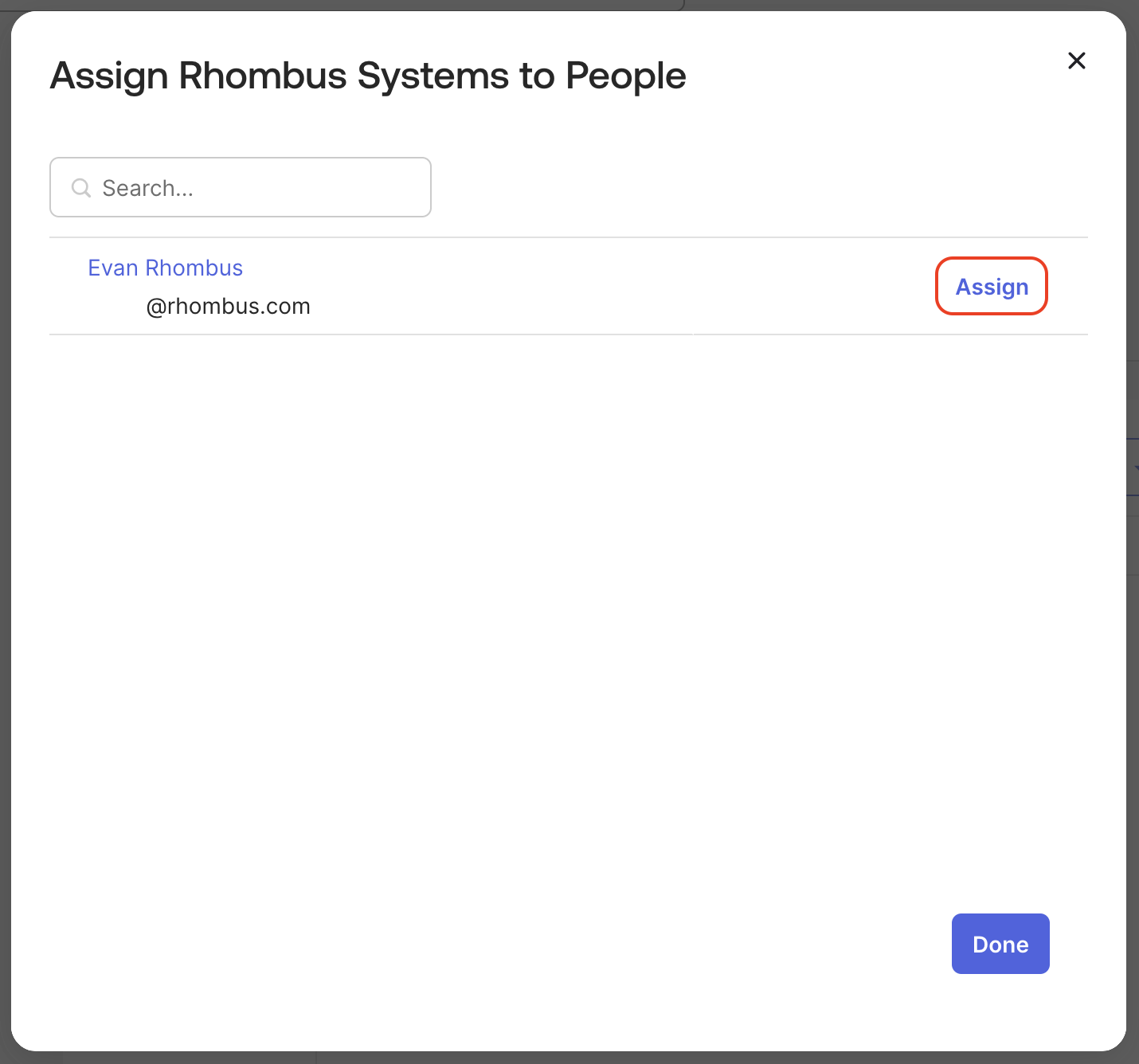Click the Assign Rhombus Systems to People heading
Screen dimensions: 1139x1064
tap(368, 76)
